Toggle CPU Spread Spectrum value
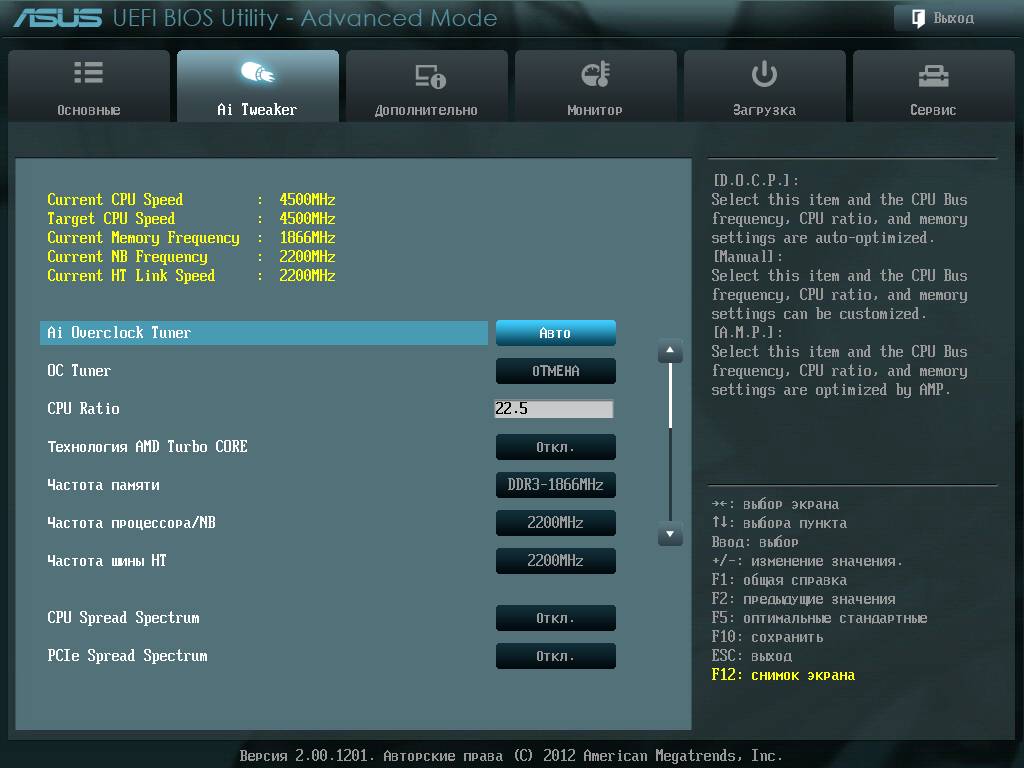 click(555, 618)
